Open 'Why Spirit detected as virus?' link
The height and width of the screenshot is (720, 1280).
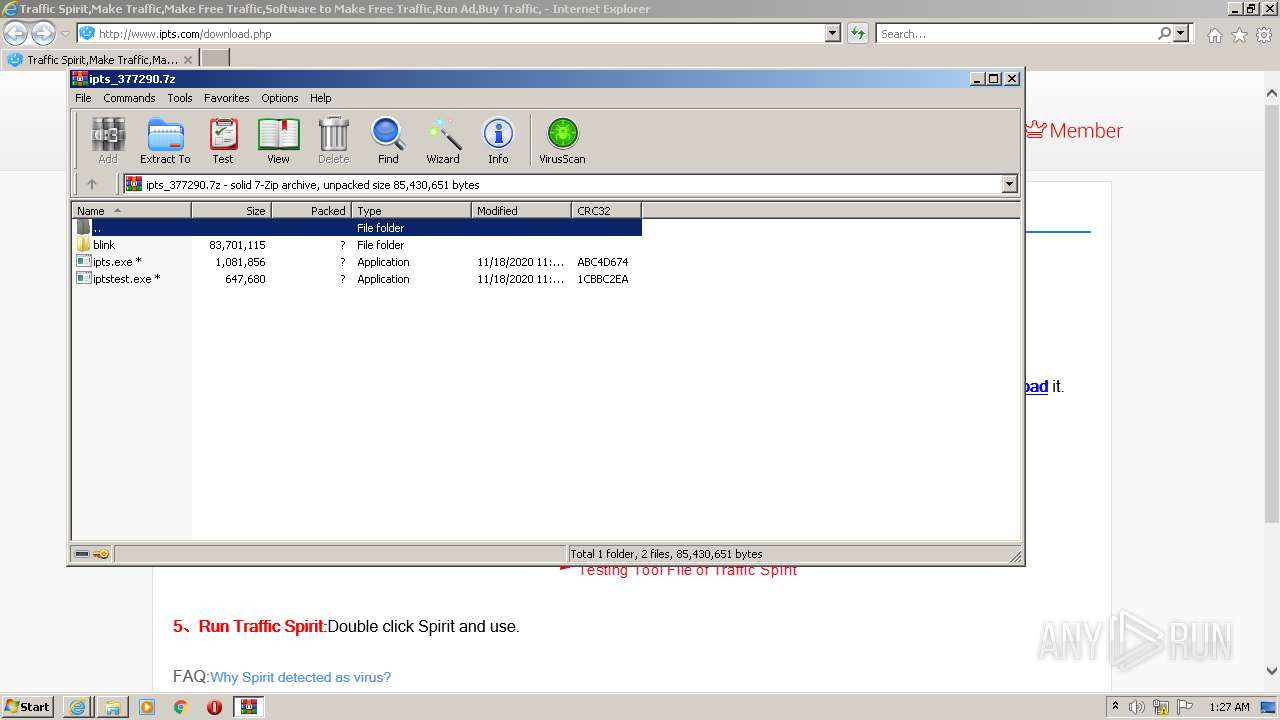(x=300, y=677)
